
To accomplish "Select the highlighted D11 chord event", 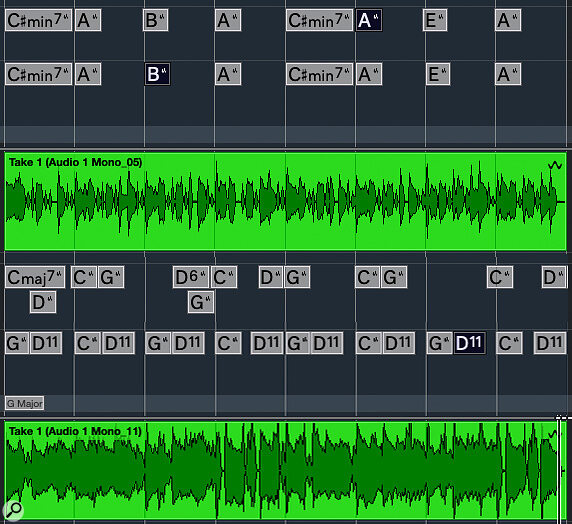I will click(469, 343).
